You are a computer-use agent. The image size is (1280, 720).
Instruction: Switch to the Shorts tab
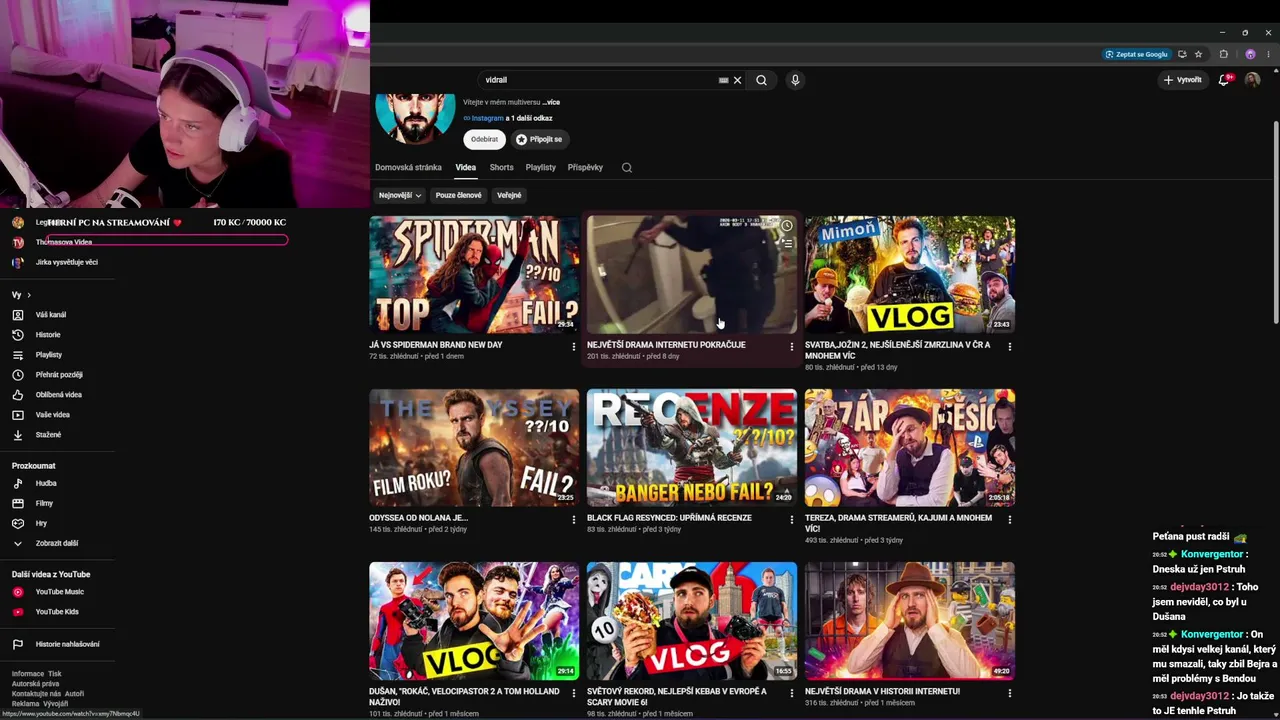tap(501, 168)
